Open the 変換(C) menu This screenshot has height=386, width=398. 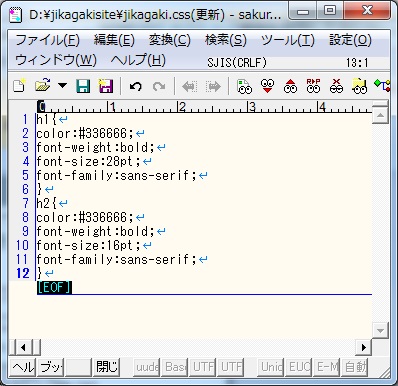(170, 40)
